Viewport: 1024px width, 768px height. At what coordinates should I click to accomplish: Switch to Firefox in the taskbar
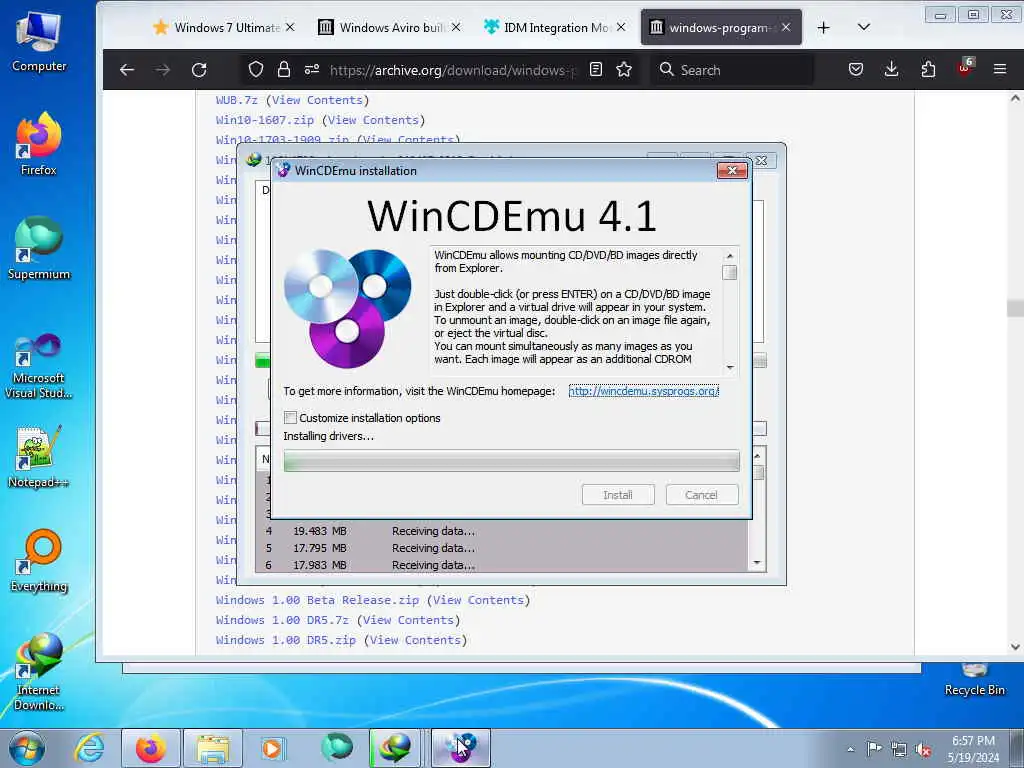(151, 748)
